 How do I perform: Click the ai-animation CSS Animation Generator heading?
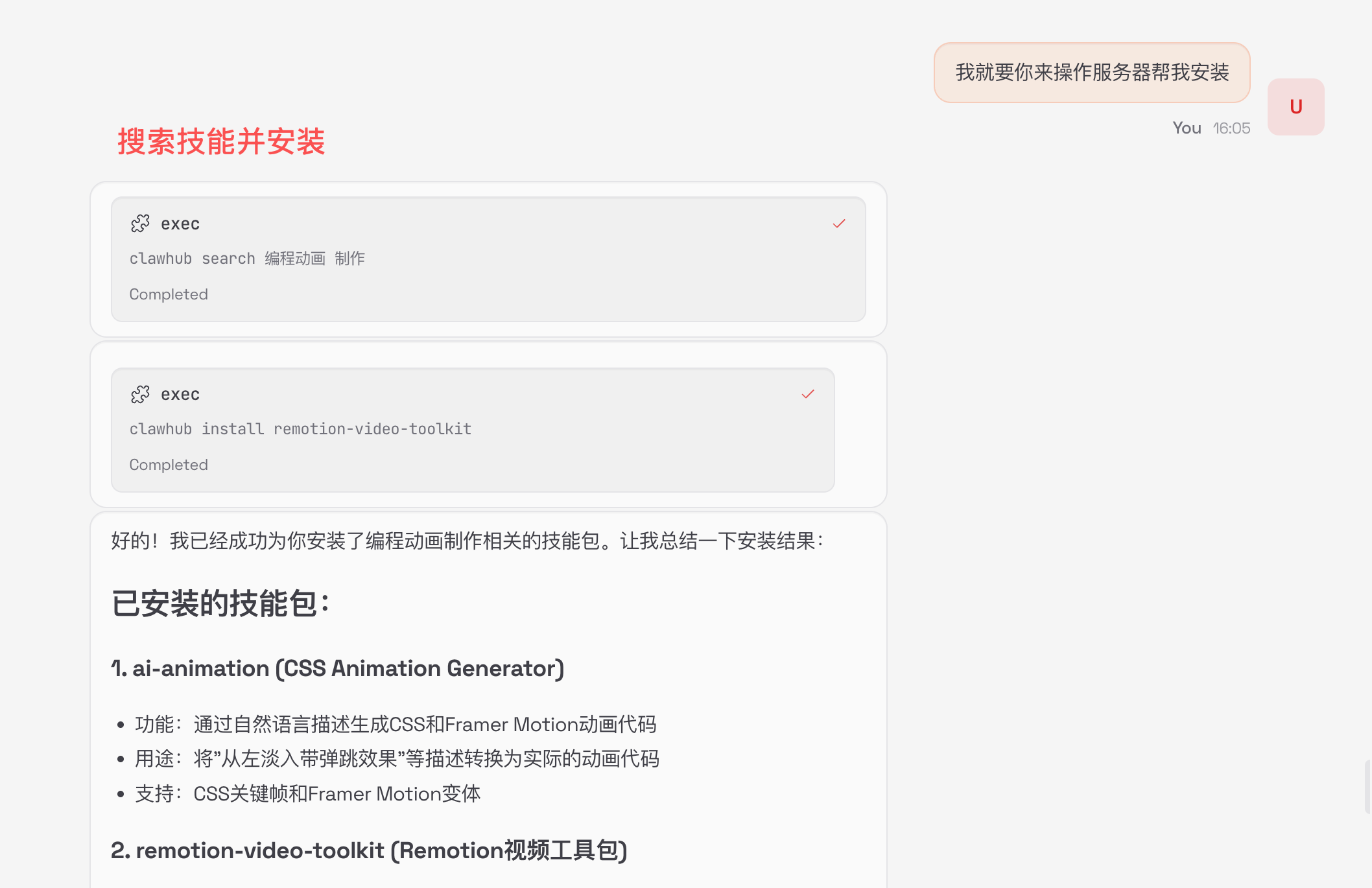click(x=337, y=668)
